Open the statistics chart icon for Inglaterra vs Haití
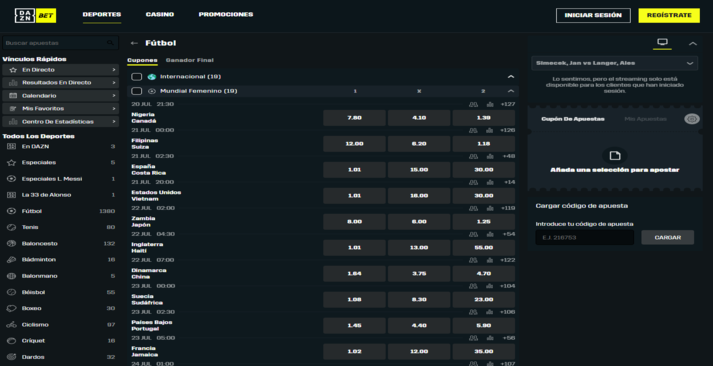This screenshot has height=366, width=713. pos(490,234)
